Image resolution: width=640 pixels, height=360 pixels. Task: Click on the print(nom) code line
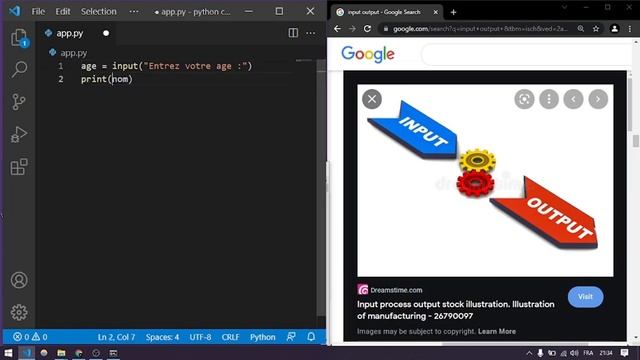pos(107,79)
